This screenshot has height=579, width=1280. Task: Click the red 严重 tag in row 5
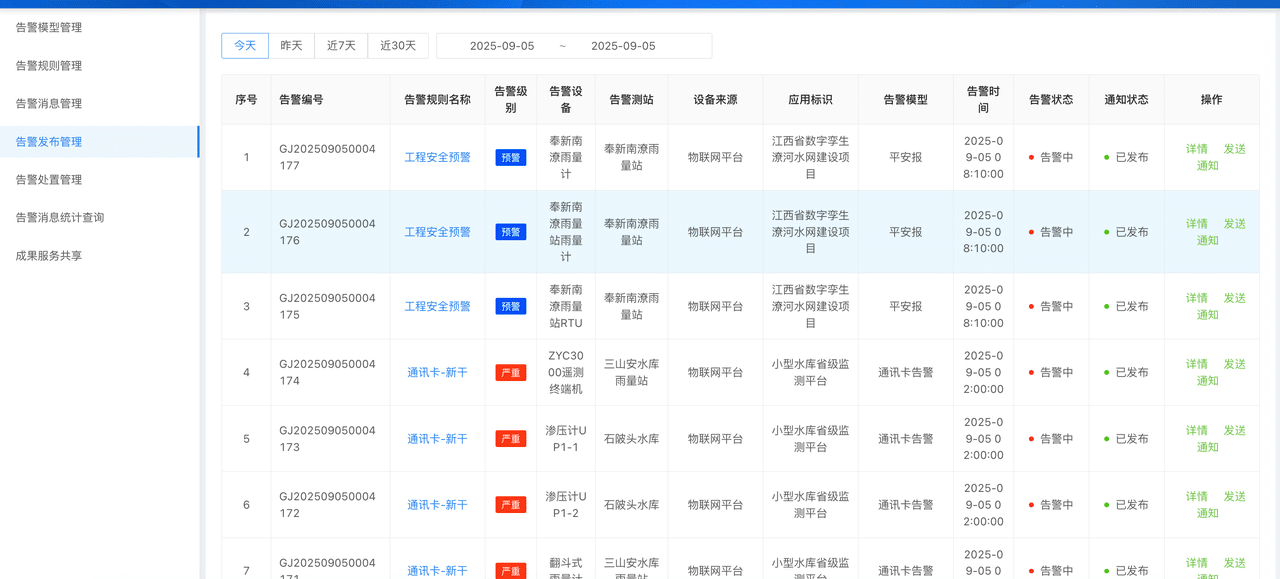[511, 439]
